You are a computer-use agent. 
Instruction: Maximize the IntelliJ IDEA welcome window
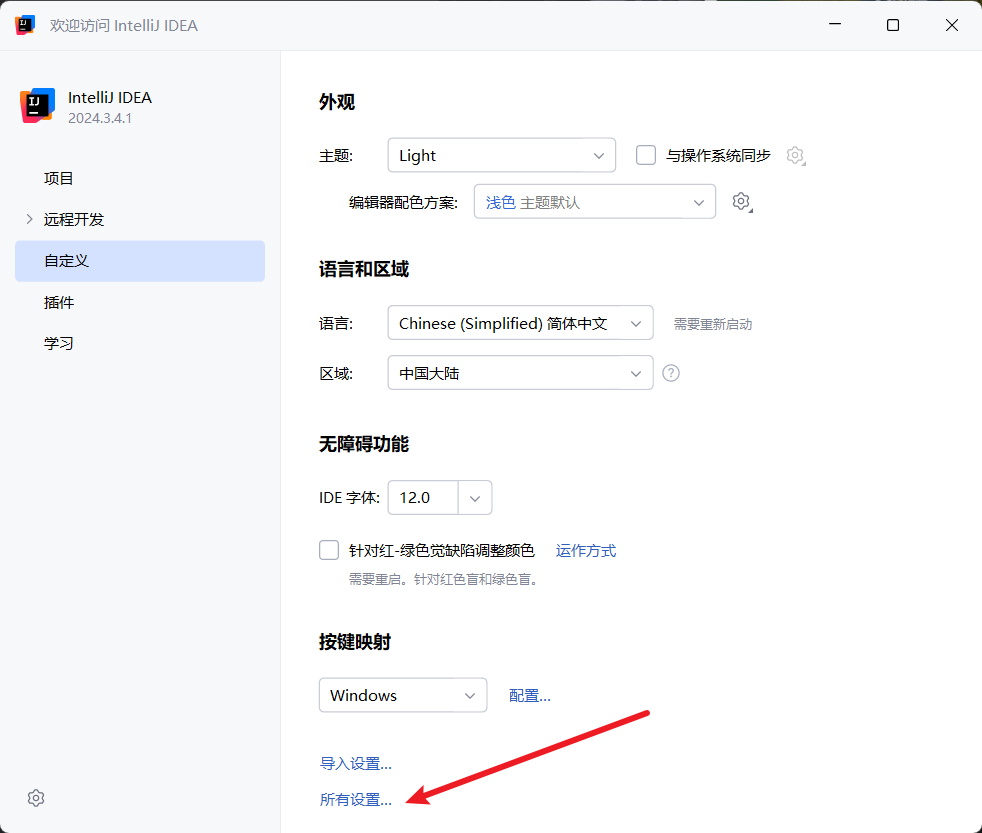pos(893,25)
